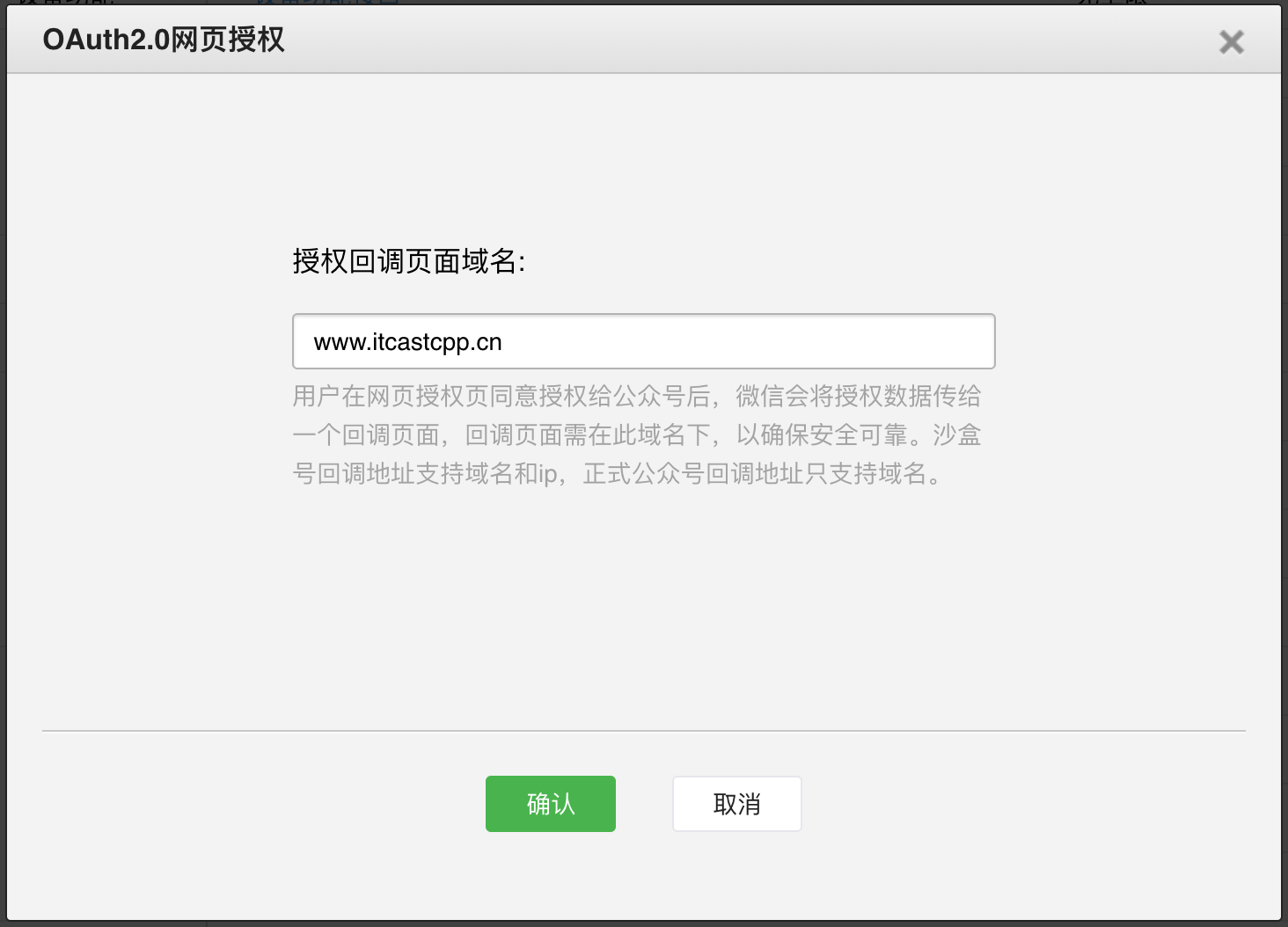Submit the callback domain by clicking 确认

[550, 803]
